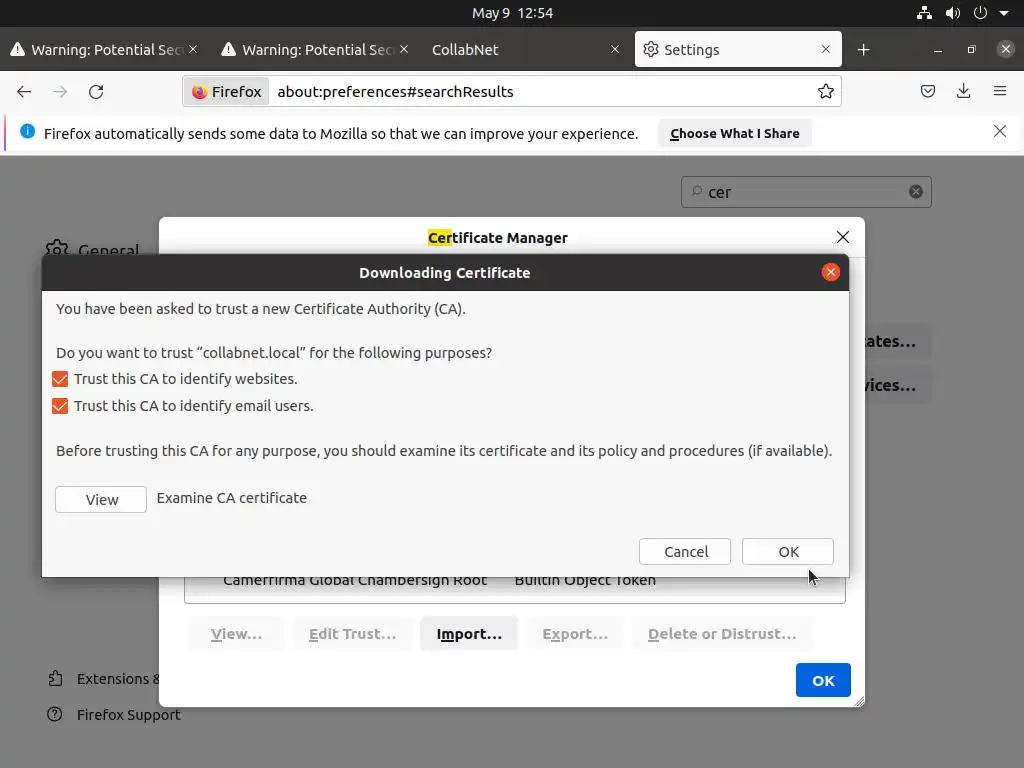Click the settings search field with 'cer'

coord(806,192)
